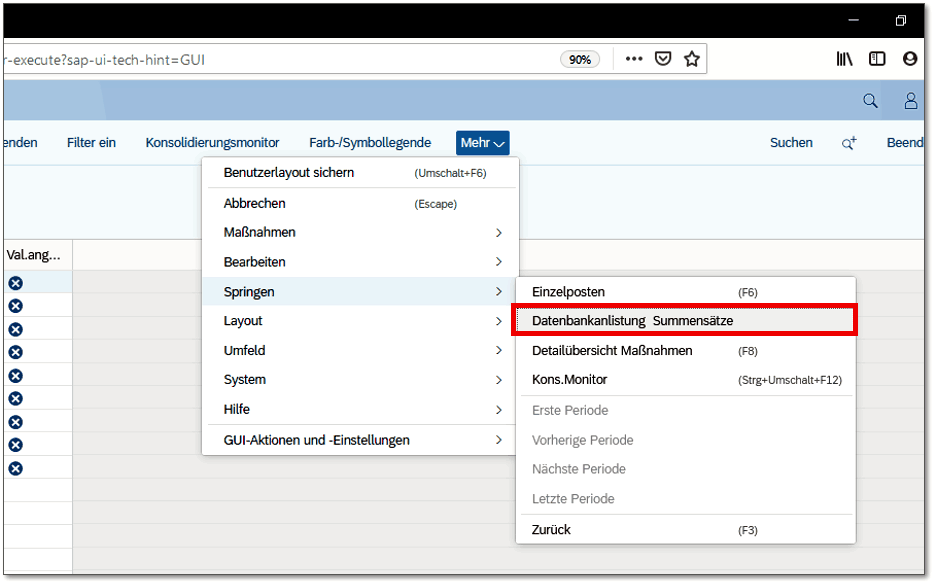Image resolution: width=934 pixels, height=584 pixels.
Task: Expand the Maßnahmen submenu
Action: pyautogui.click(x=360, y=233)
